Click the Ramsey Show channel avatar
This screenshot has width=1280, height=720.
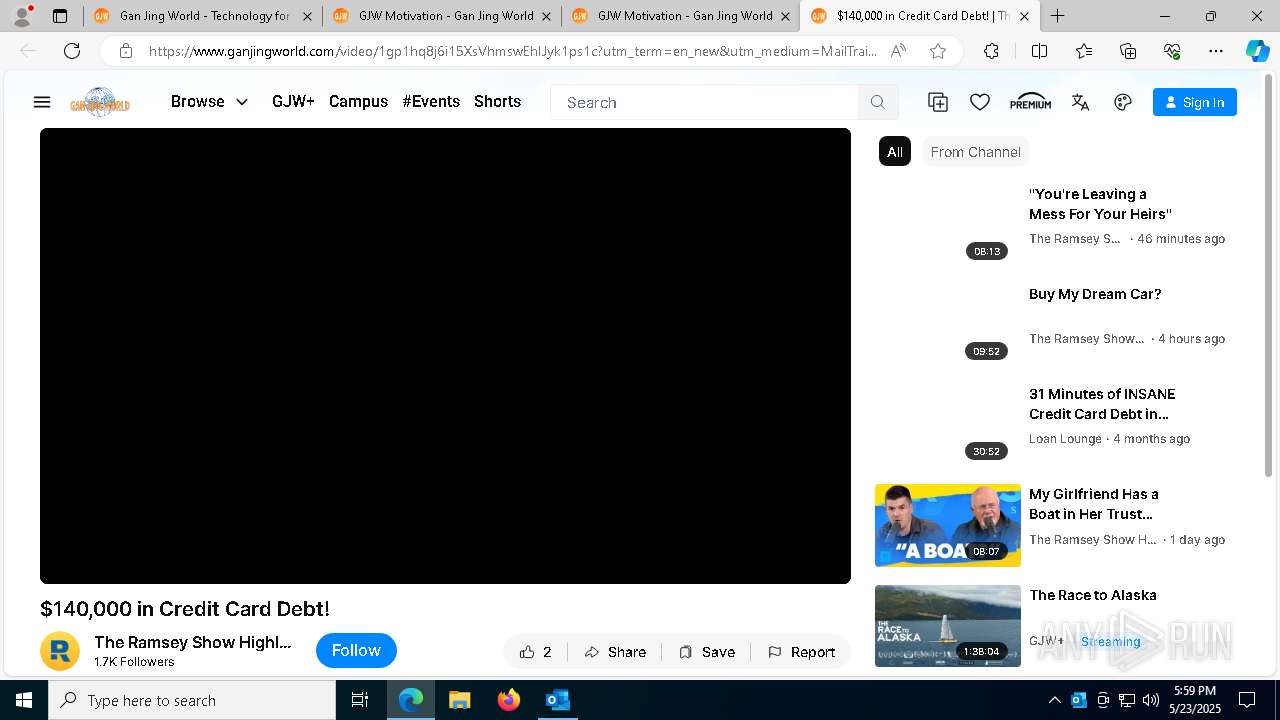pyautogui.click(x=60, y=651)
